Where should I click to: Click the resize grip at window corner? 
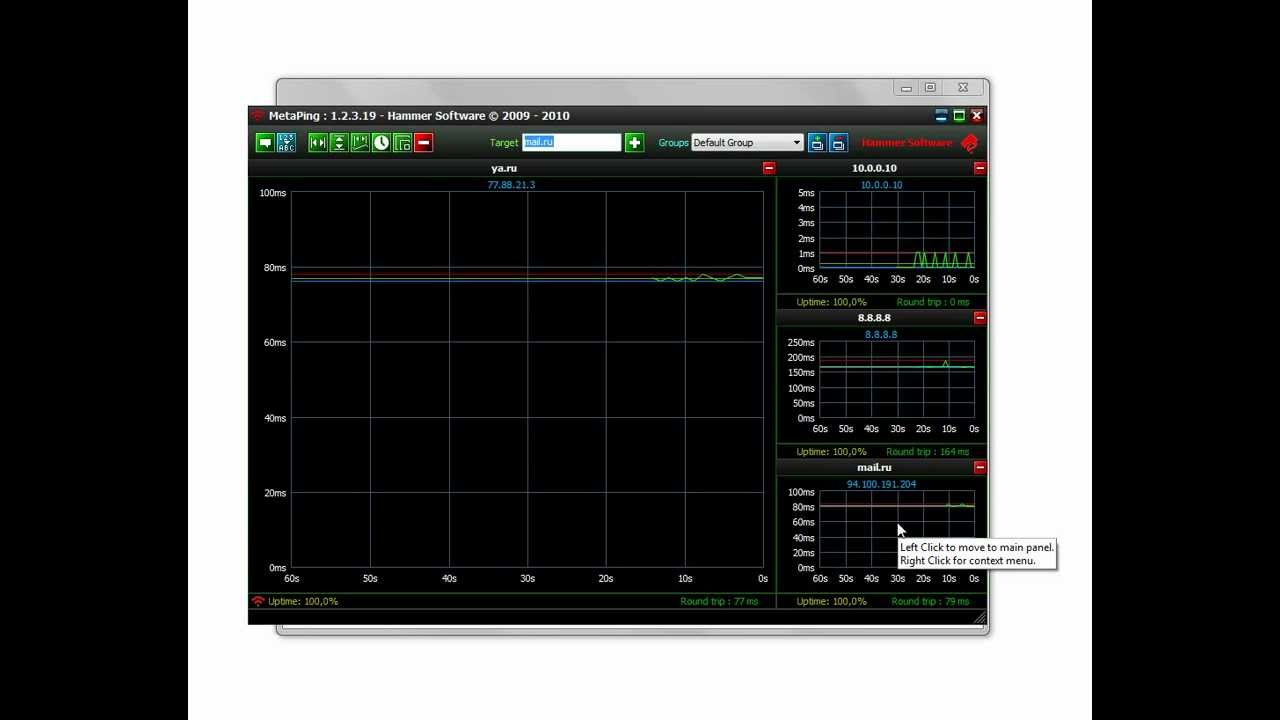click(980, 619)
